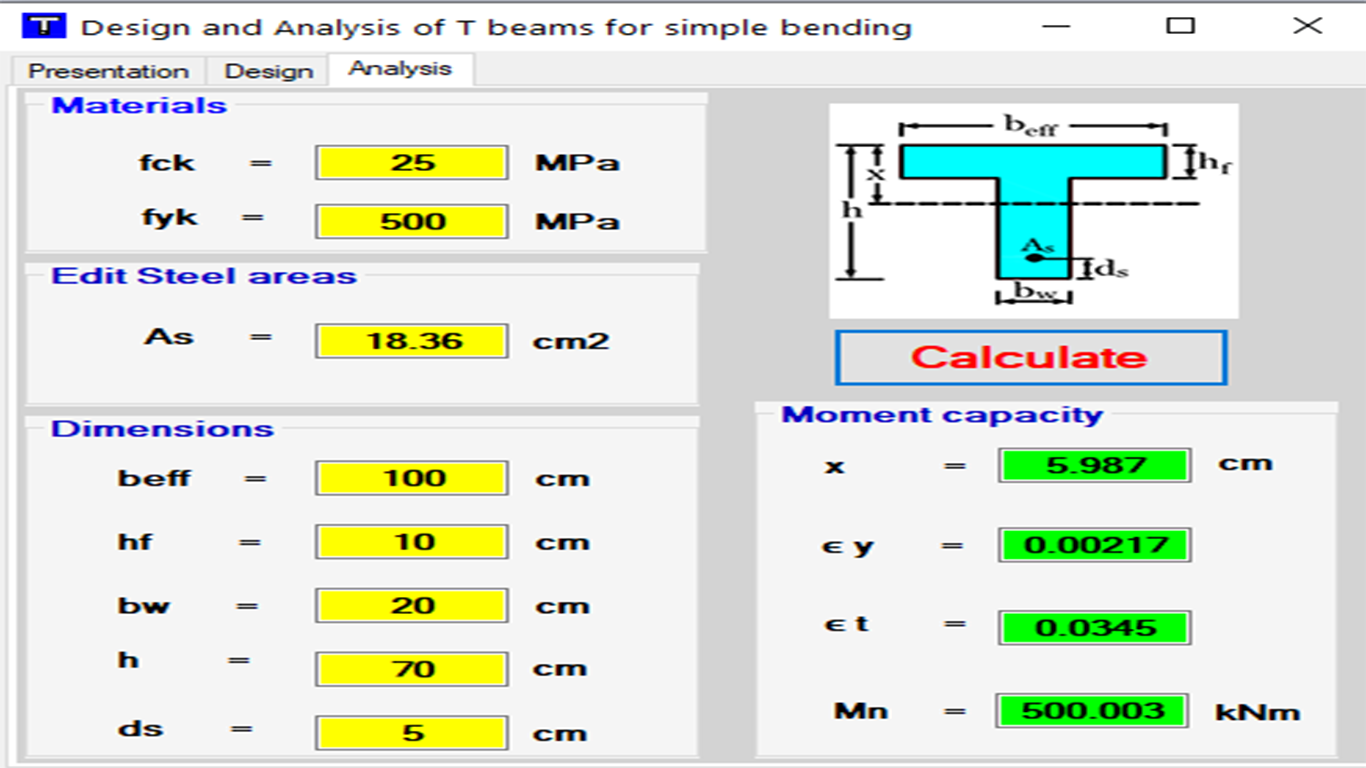The width and height of the screenshot is (1366, 768).
Task: Click the Materials group heading
Action: (x=139, y=106)
